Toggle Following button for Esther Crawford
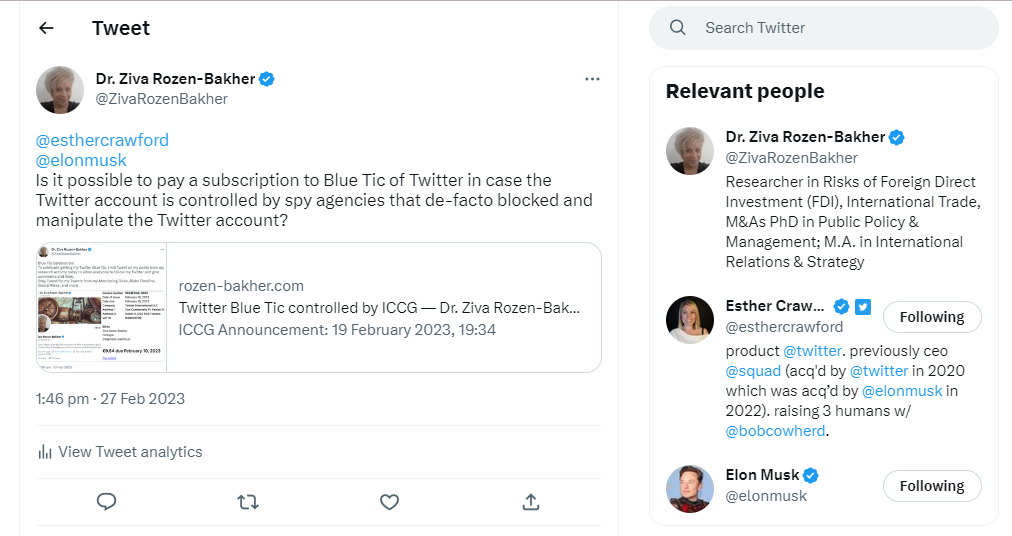This screenshot has width=1012, height=536. (x=931, y=317)
